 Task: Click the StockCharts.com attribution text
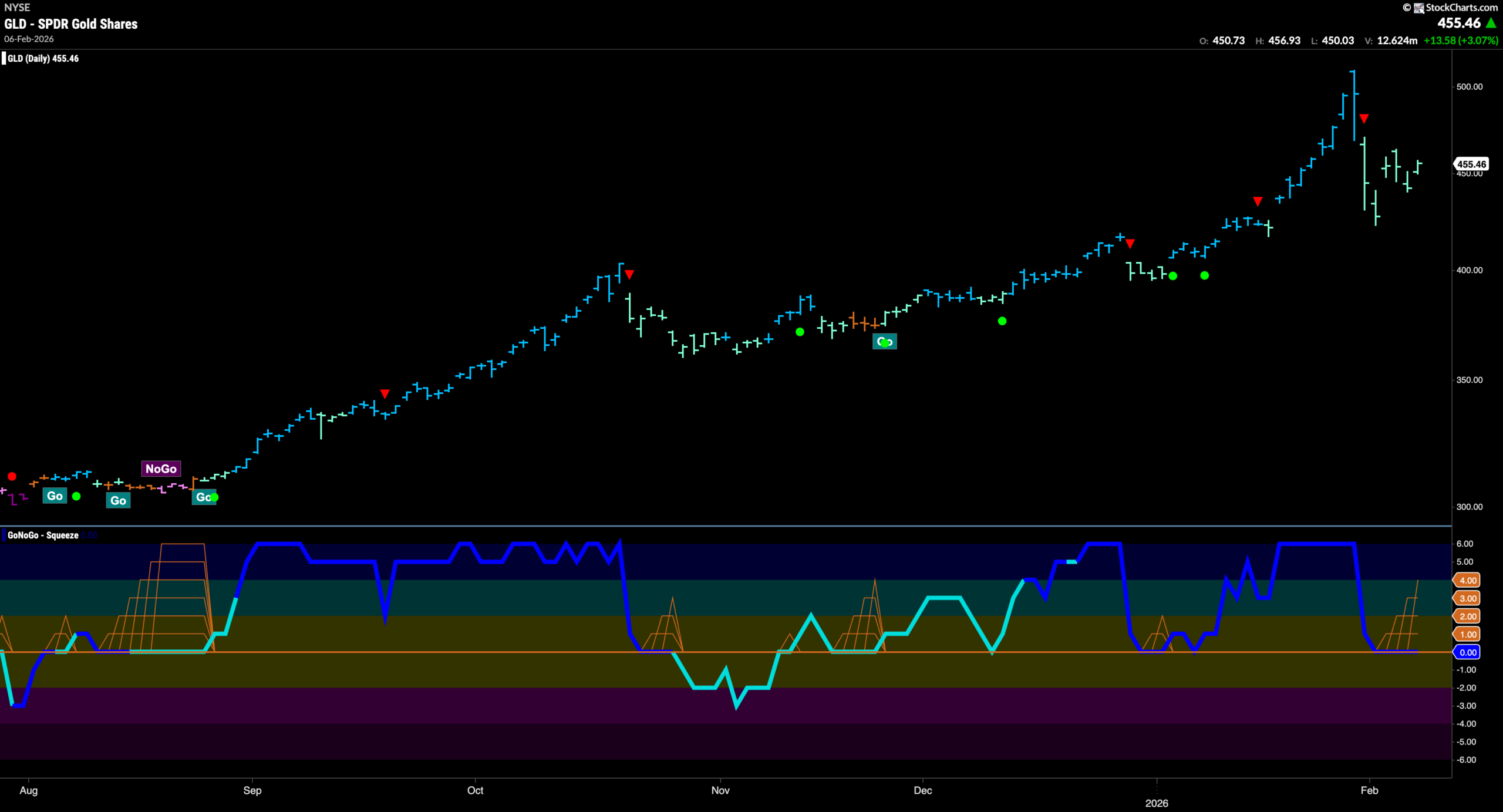tap(1462, 8)
